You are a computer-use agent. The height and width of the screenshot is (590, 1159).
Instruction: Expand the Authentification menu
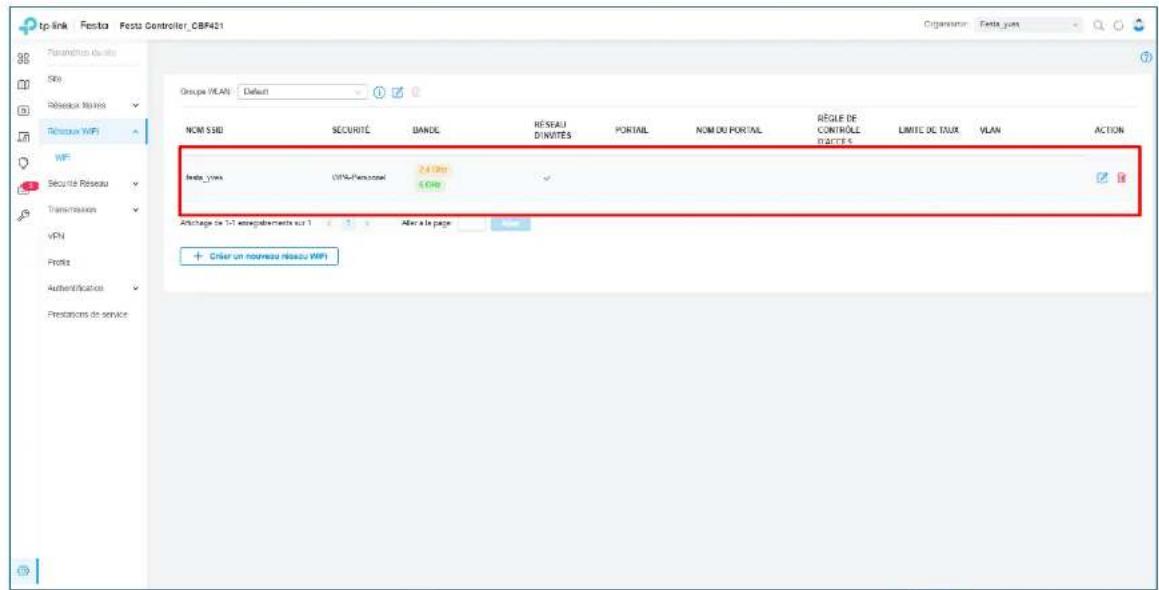(x=92, y=288)
